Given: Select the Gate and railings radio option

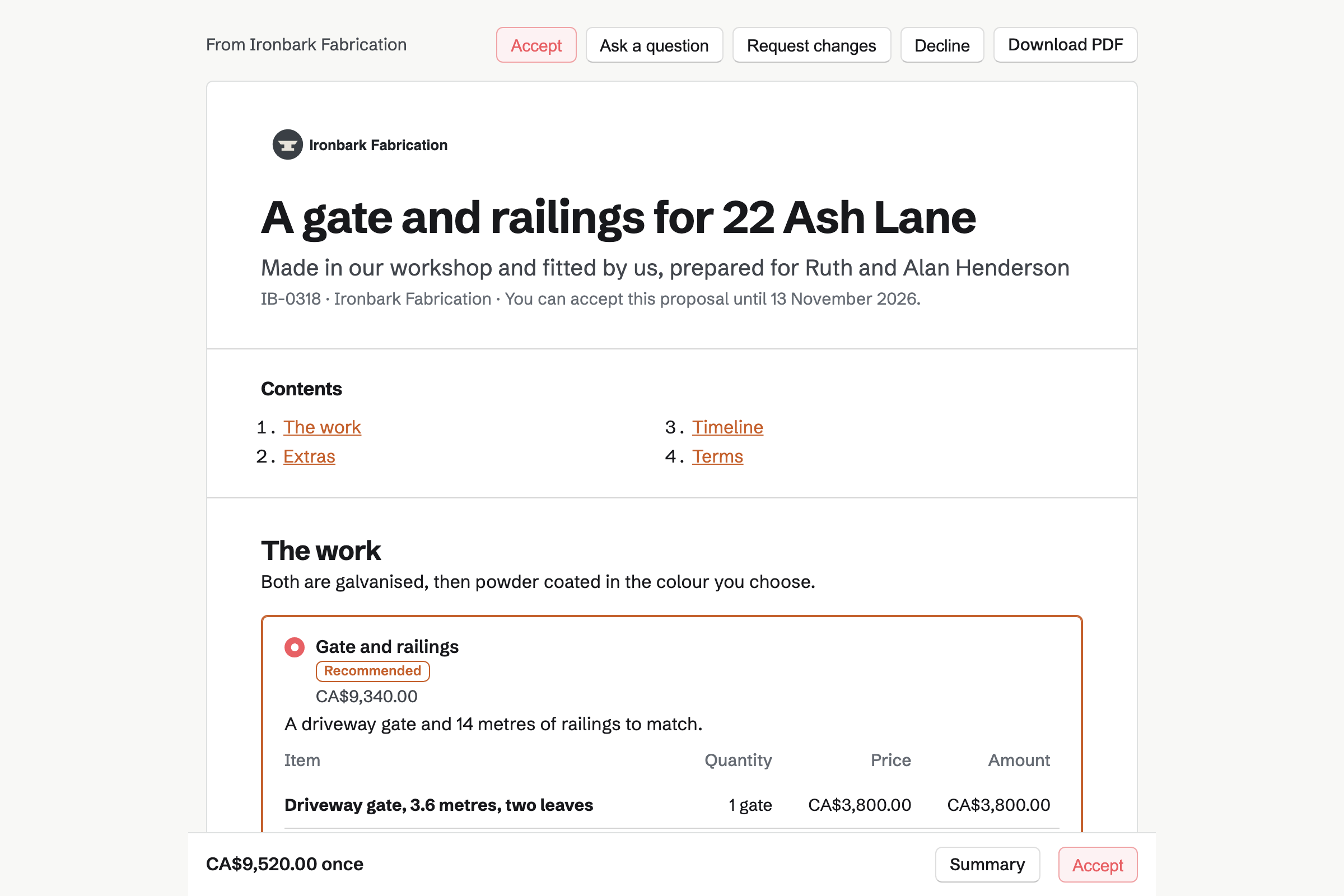Looking at the screenshot, I should pos(295,647).
